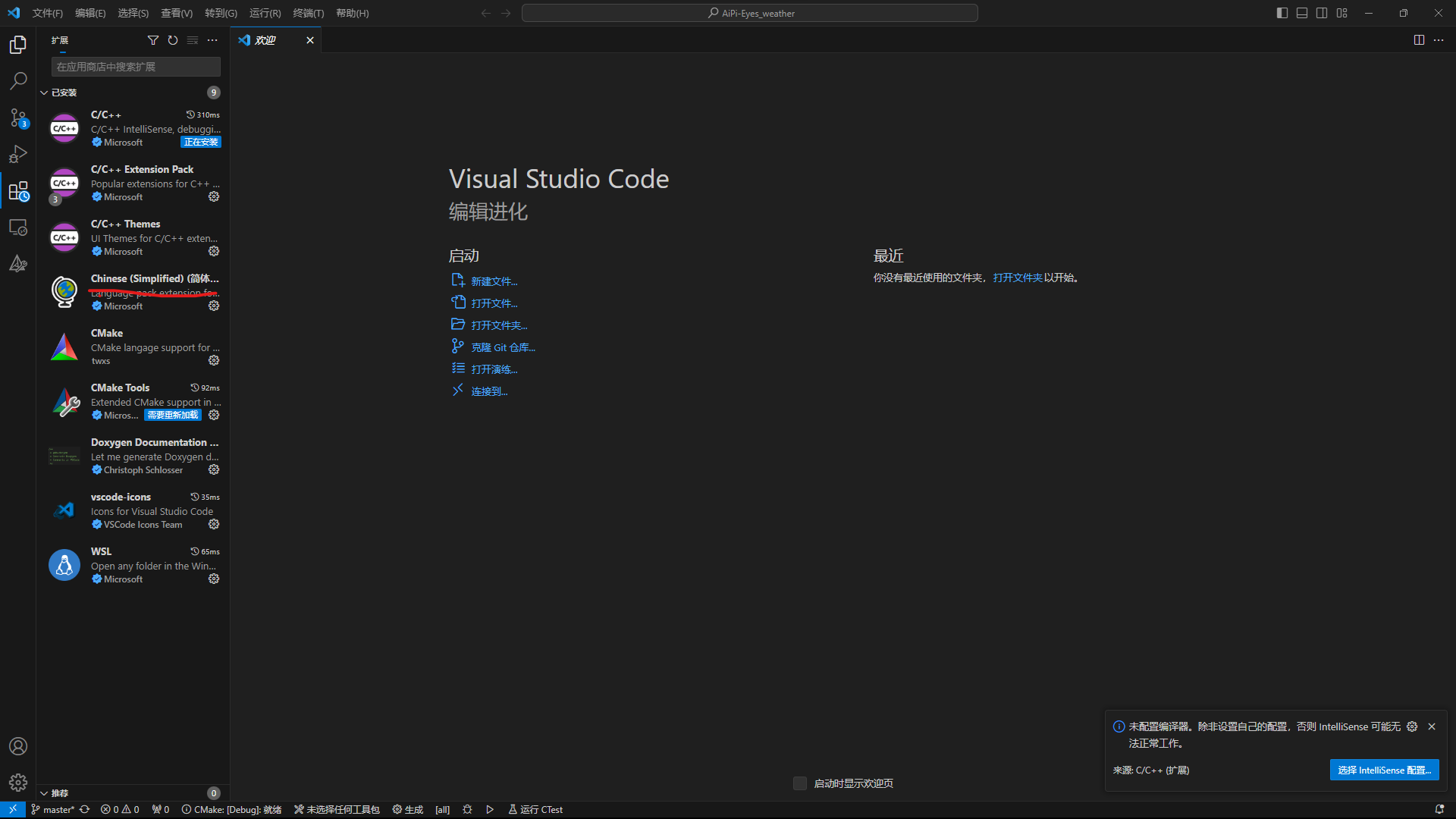Manage vscode-icons extension gear
The image size is (1456, 819).
pyautogui.click(x=214, y=524)
